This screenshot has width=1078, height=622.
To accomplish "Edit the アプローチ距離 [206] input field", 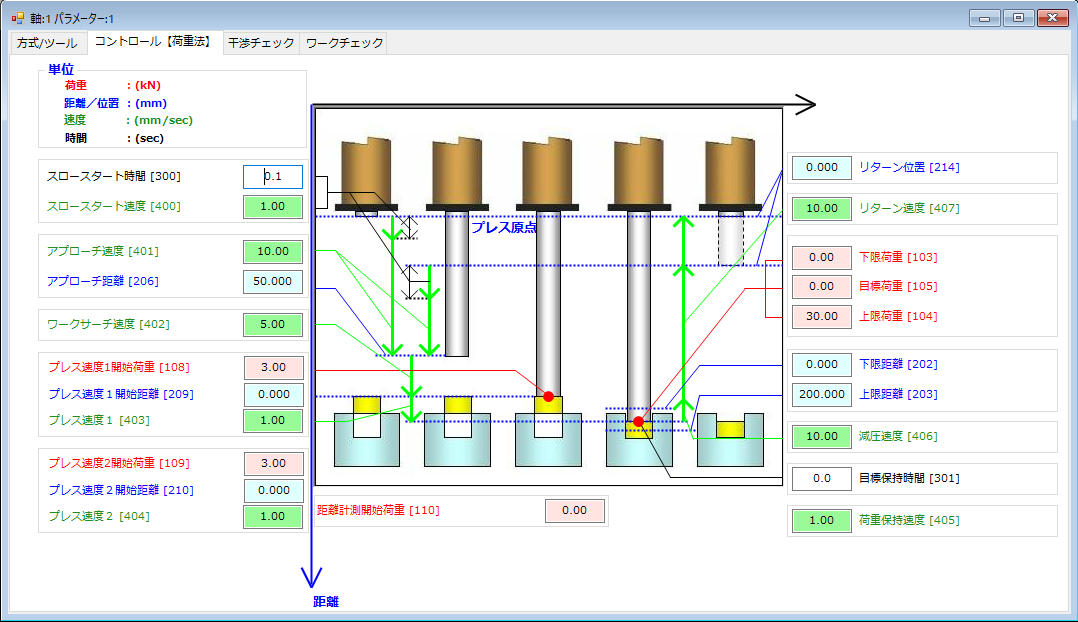I will (x=274, y=281).
